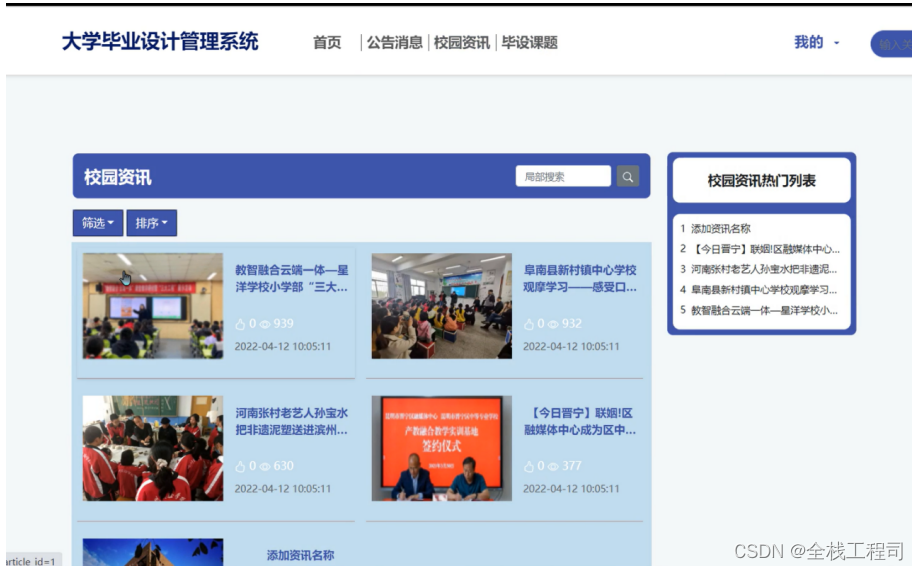Click the magnifier search button in 校园资讯 header
Image resolution: width=918 pixels, height=570 pixels.
pos(628,177)
